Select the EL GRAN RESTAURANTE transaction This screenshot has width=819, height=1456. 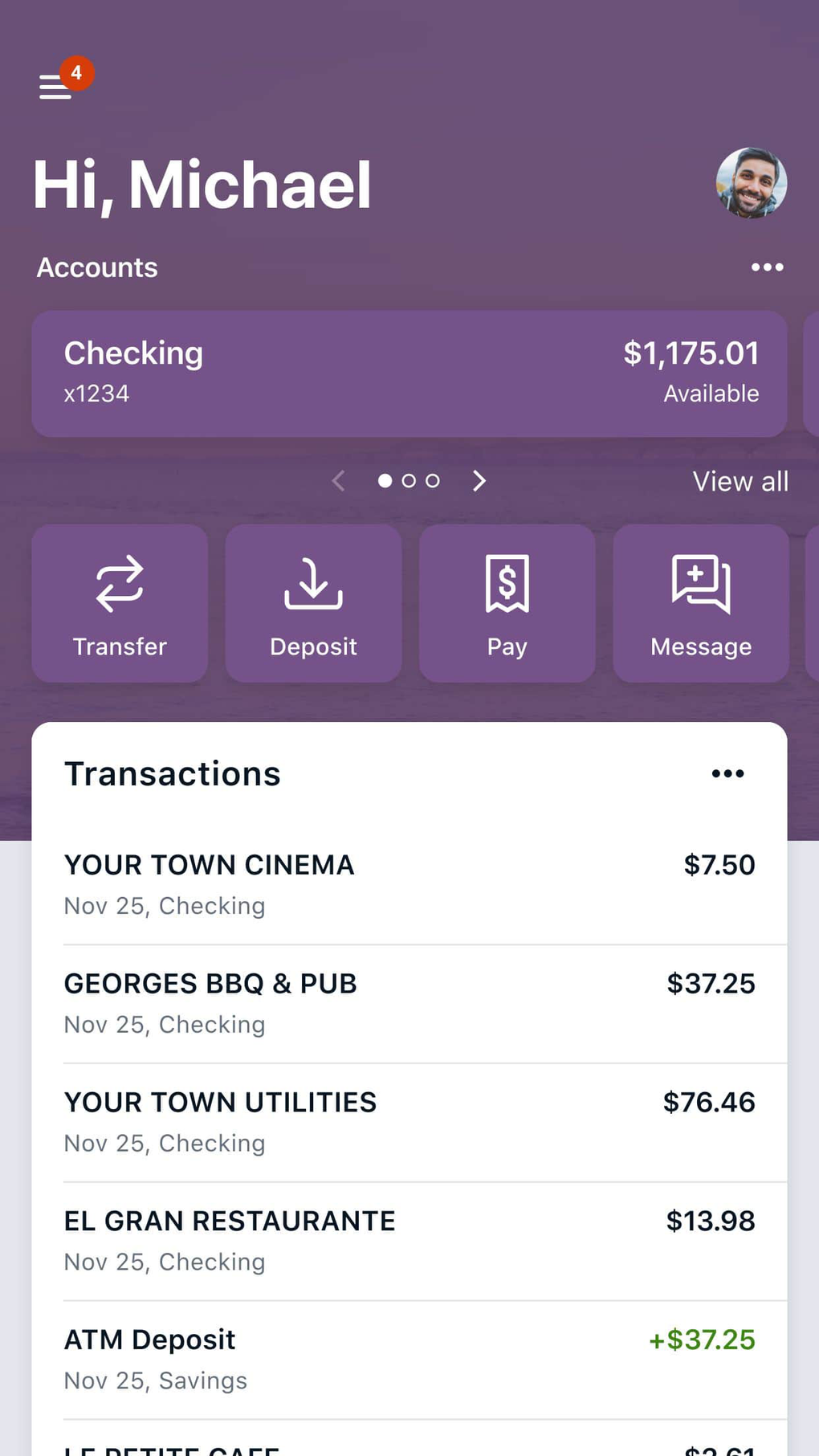[x=409, y=1241]
